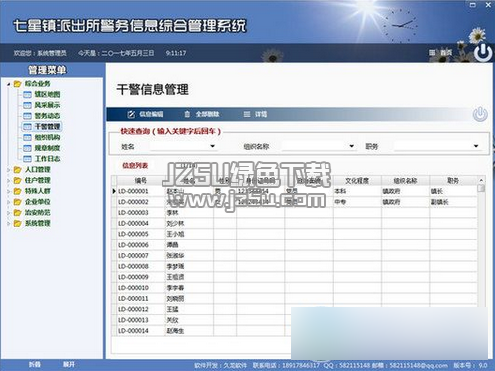Click the row selector arrow beside LD-000001
The width and height of the screenshot is (495, 371).
114,191
